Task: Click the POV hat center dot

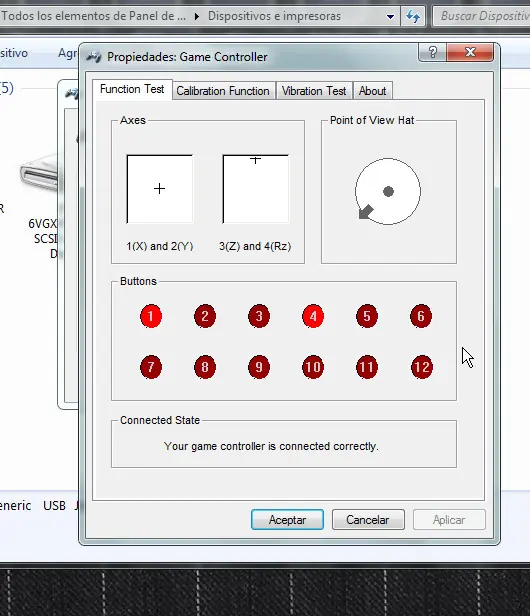Action: click(388, 191)
